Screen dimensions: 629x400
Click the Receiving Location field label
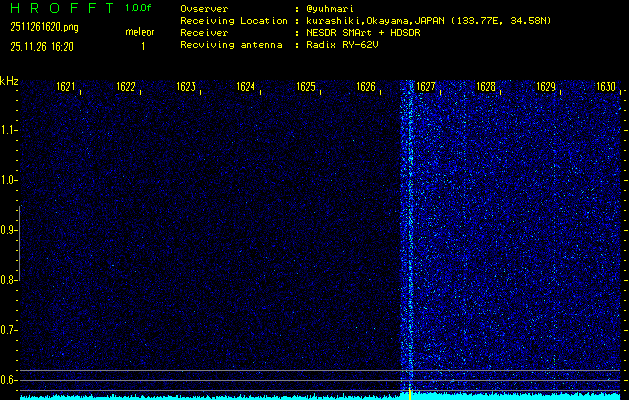tap(234, 21)
